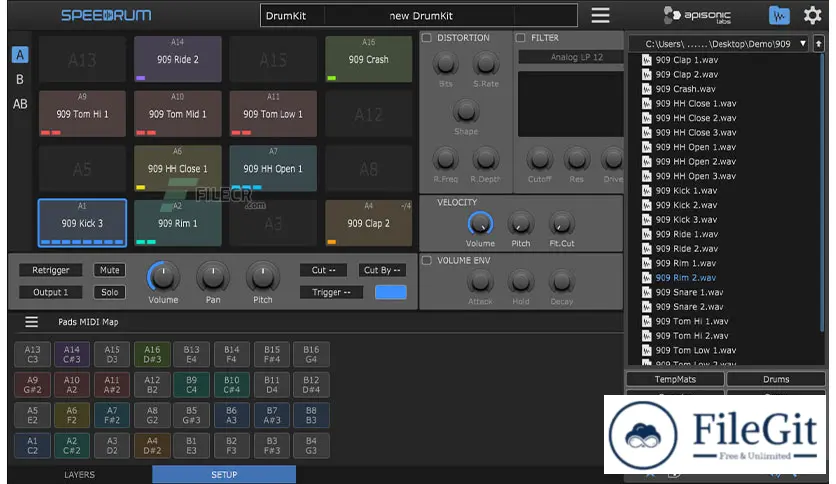836x484 pixels.
Task: Open the hamburger menu beside the DrumKit name
Action: click(600, 15)
